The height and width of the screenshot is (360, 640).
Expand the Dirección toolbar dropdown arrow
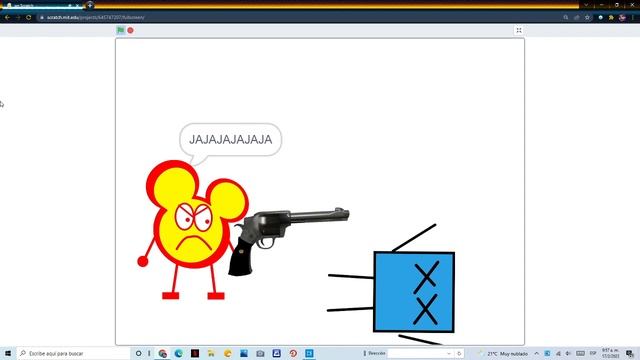(x=449, y=353)
